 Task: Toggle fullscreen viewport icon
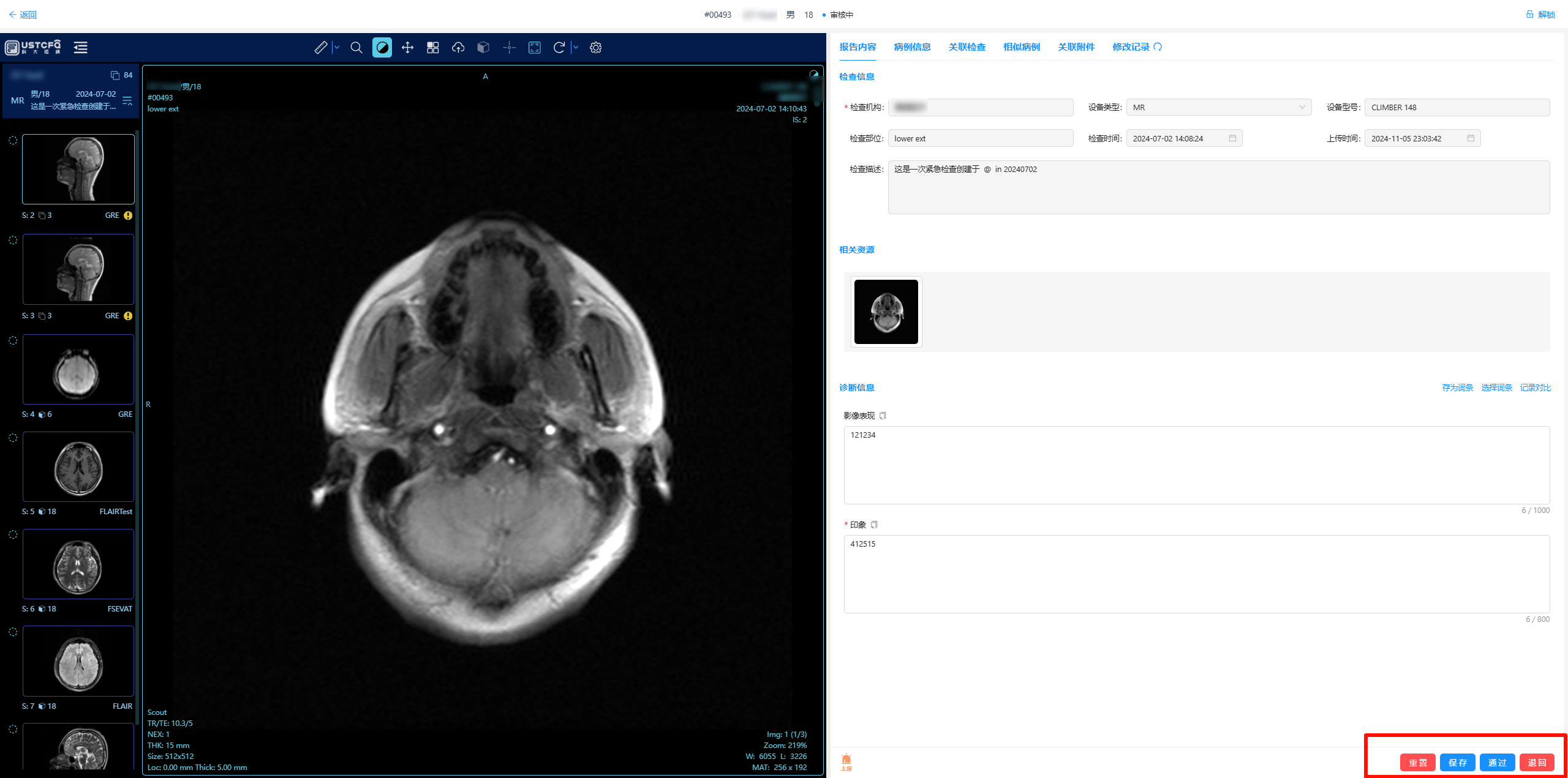[534, 47]
